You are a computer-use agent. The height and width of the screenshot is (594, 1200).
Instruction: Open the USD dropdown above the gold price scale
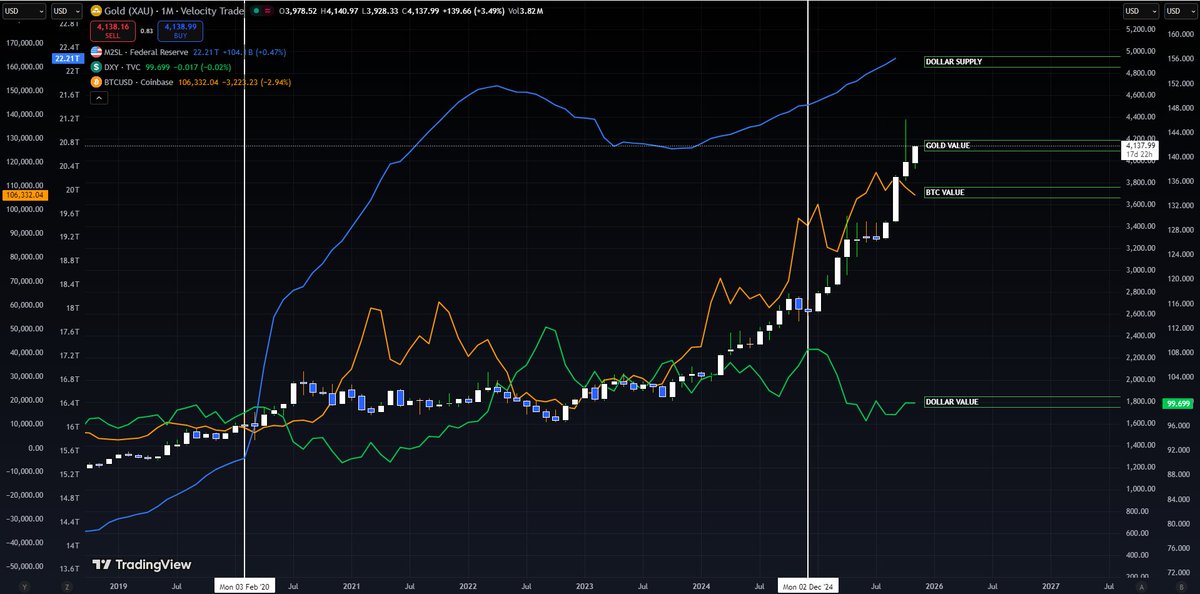pyautogui.click(x=1141, y=10)
